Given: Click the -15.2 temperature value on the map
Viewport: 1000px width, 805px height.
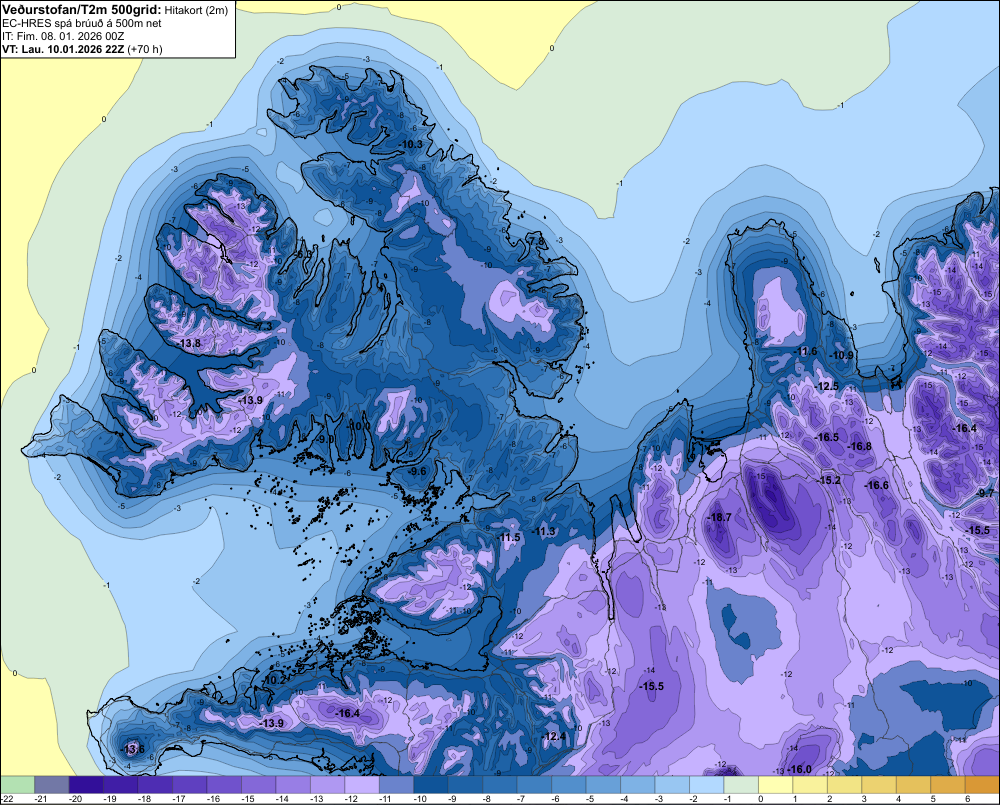Looking at the screenshot, I should [828, 480].
